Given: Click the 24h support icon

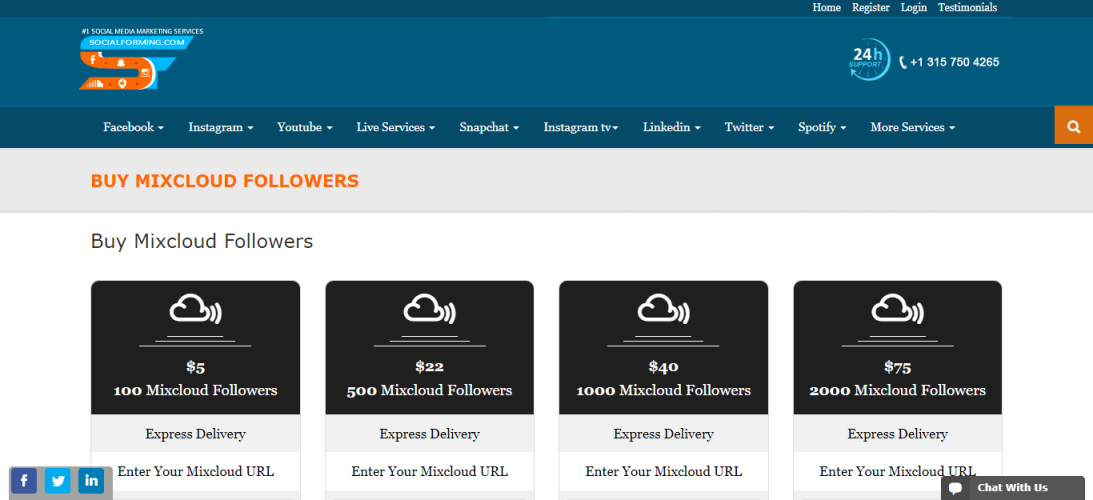Looking at the screenshot, I should click(x=869, y=59).
